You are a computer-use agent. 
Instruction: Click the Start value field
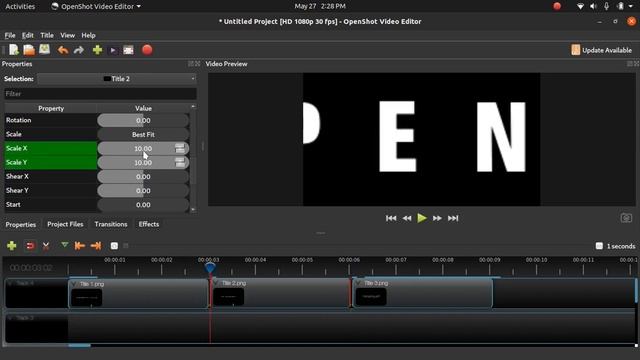pyautogui.click(x=143, y=204)
